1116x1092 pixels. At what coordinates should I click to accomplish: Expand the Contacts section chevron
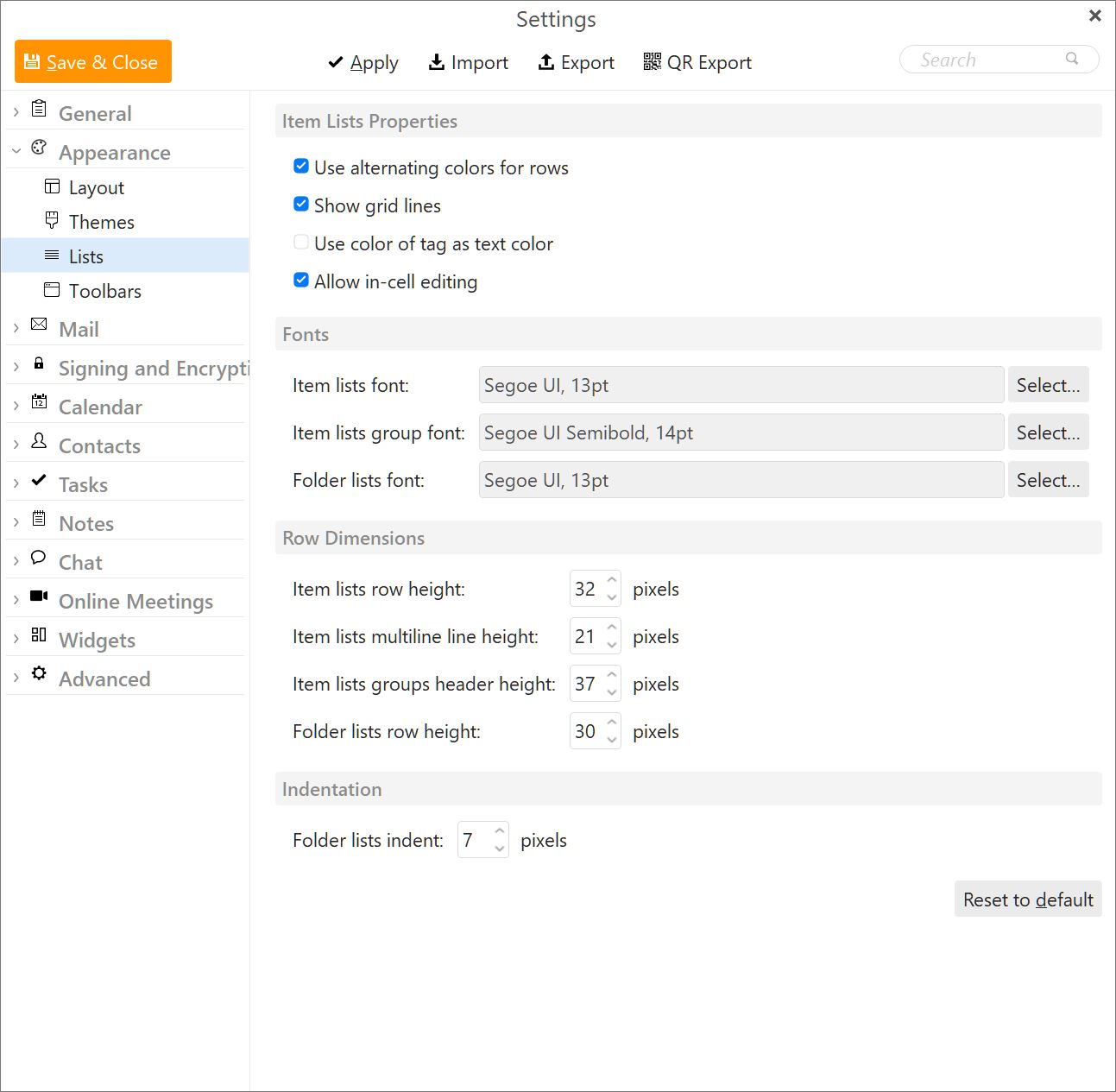(x=16, y=445)
